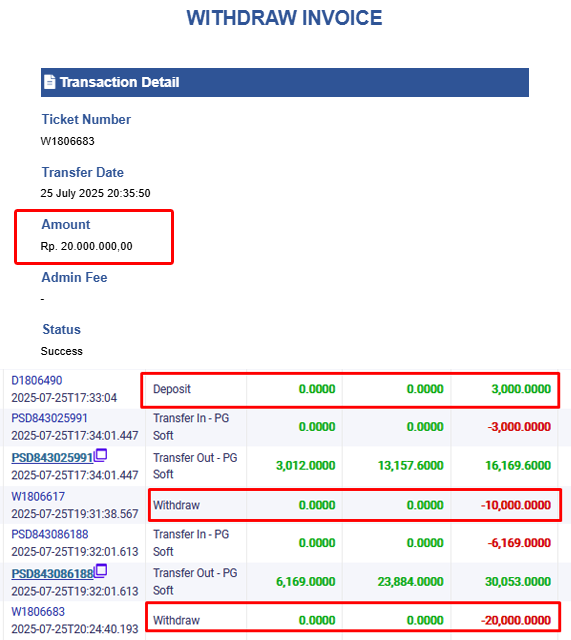The width and height of the screenshot is (571, 640).
Task: Select the -3,000.0000 transfer in amount
Action: [519, 427]
